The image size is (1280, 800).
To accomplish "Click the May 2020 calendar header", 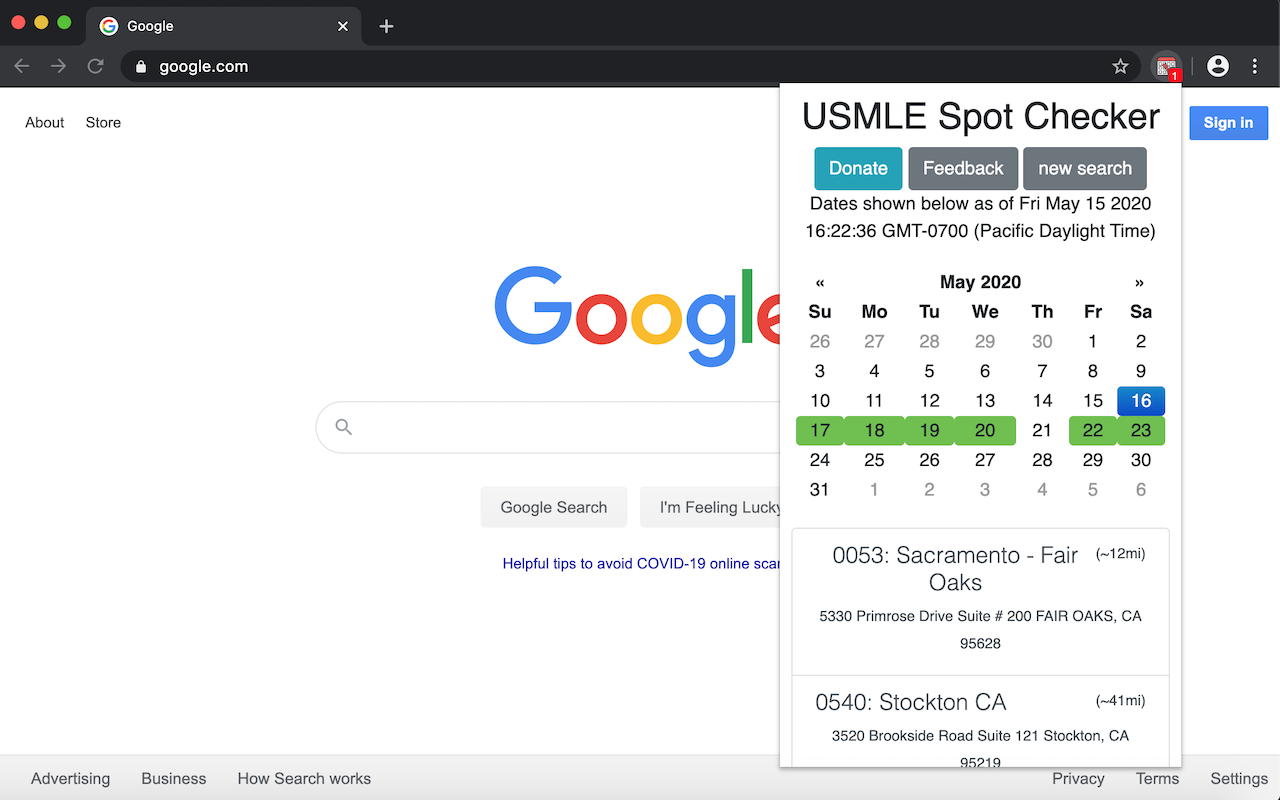I will 980,283.
